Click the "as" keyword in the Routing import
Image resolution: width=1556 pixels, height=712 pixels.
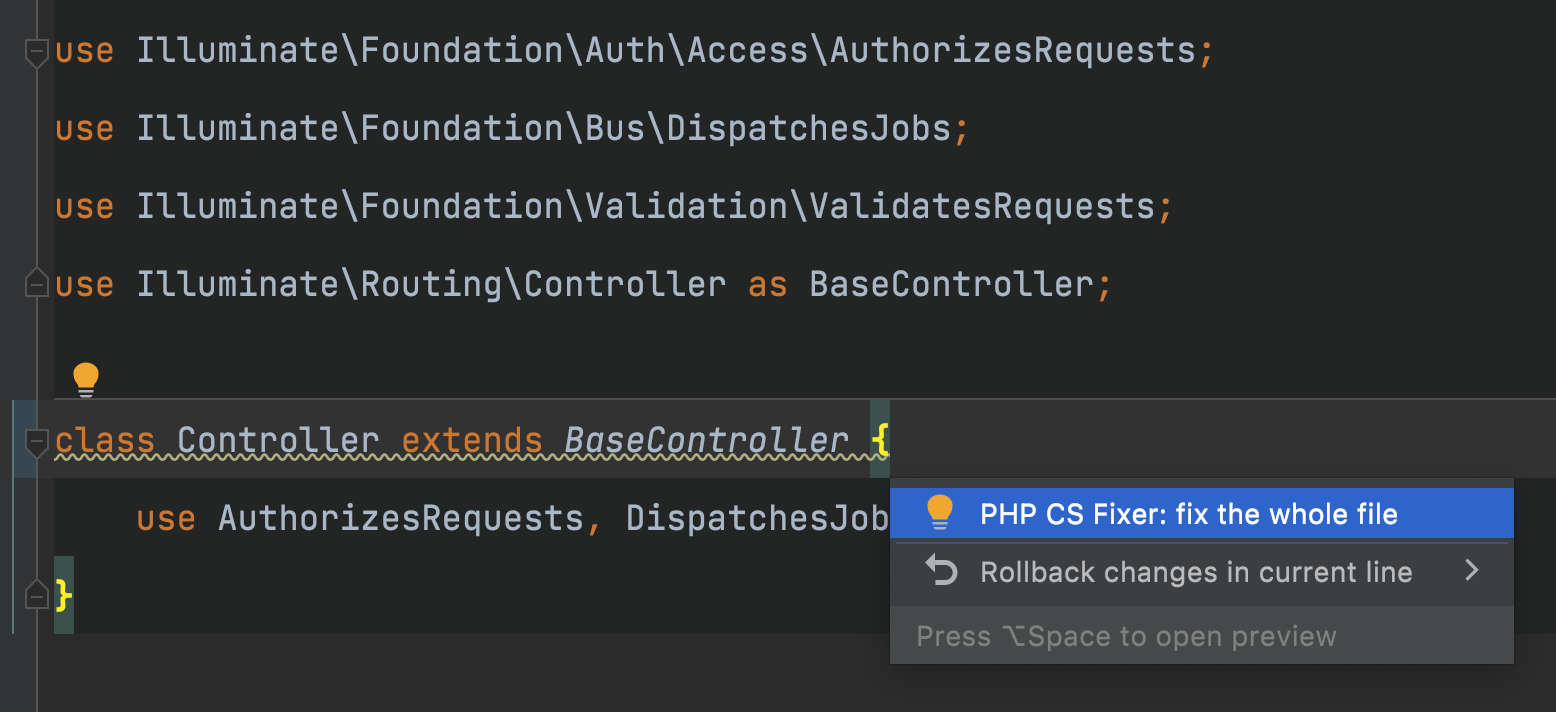[x=767, y=284]
